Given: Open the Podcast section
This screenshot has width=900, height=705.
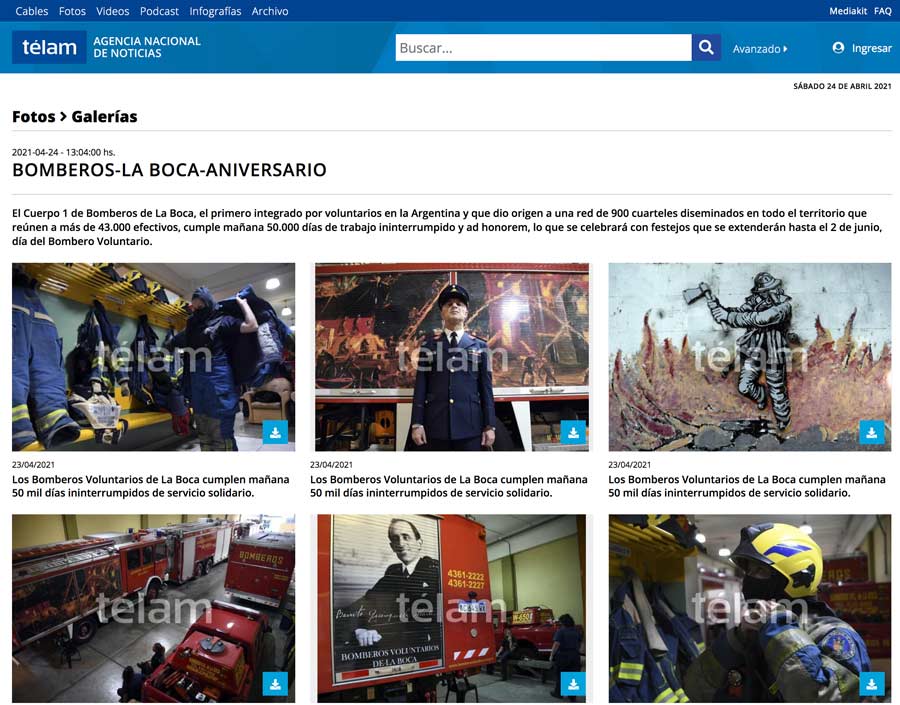Looking at the screenshot, I should (159, 11).
